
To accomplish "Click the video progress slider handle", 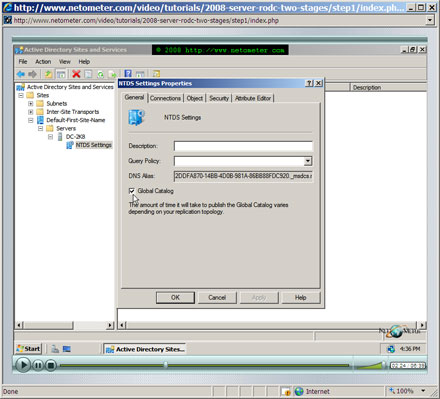I will [165, 365].
